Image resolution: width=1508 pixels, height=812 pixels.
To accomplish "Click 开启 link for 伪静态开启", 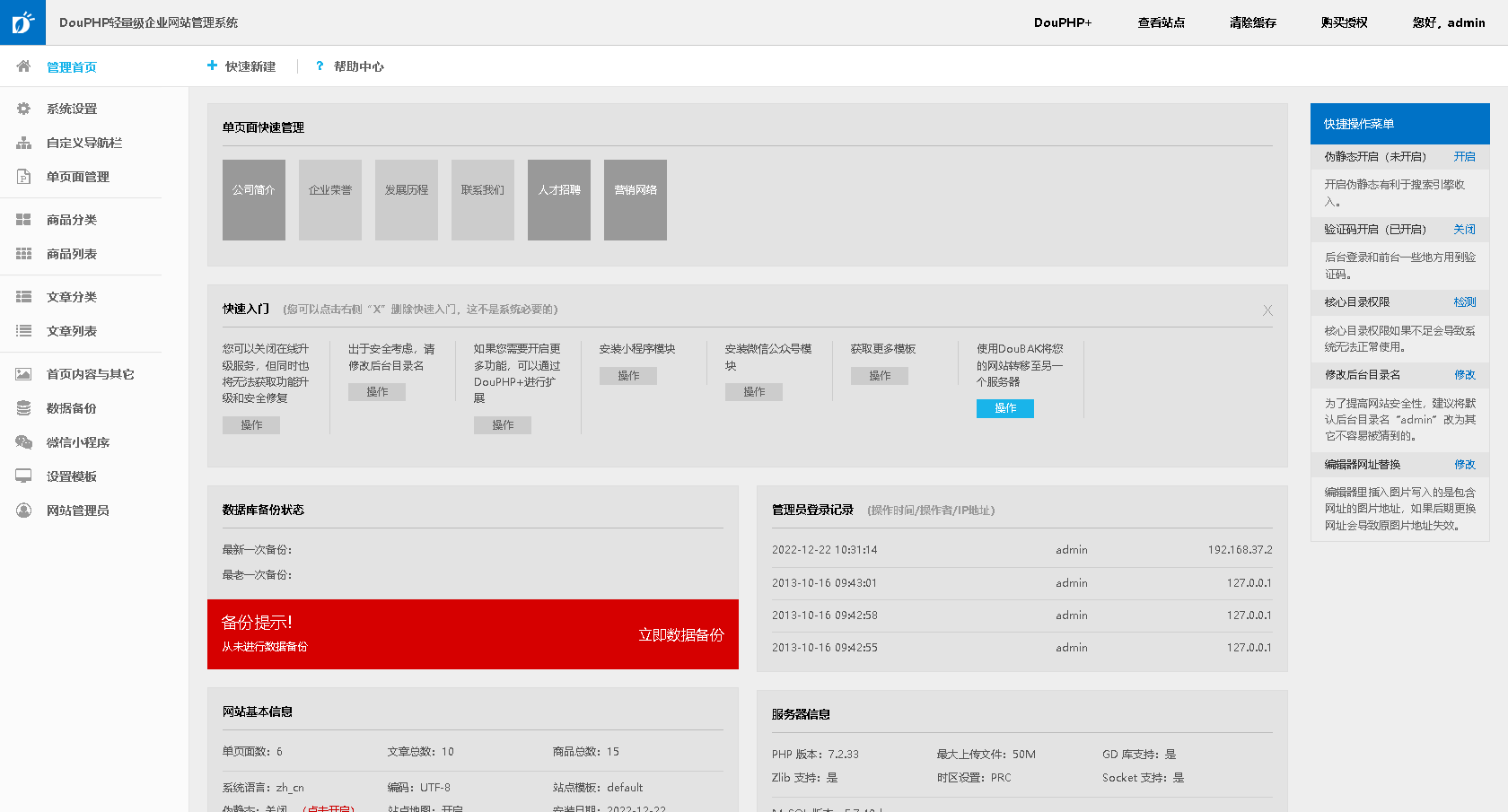I will click(1465, 156).
